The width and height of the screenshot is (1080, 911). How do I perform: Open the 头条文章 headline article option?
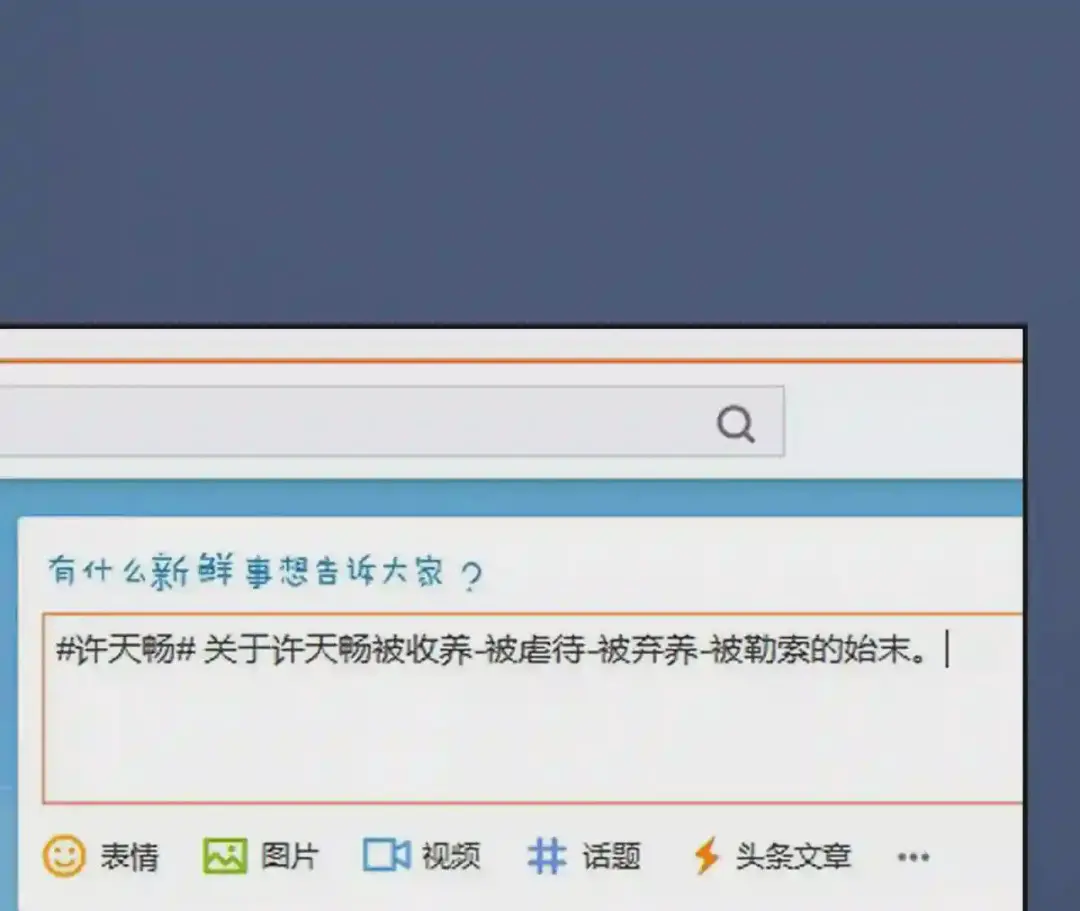tap(793, 857)
